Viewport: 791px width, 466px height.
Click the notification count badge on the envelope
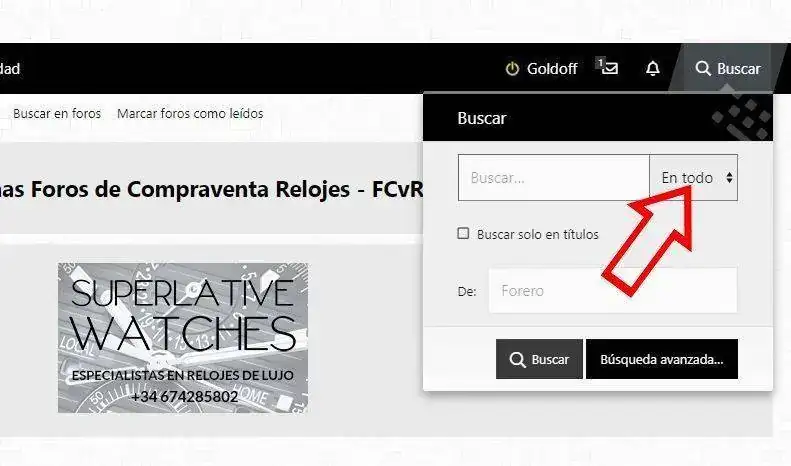pyautogui.click(x=600, y=63)
